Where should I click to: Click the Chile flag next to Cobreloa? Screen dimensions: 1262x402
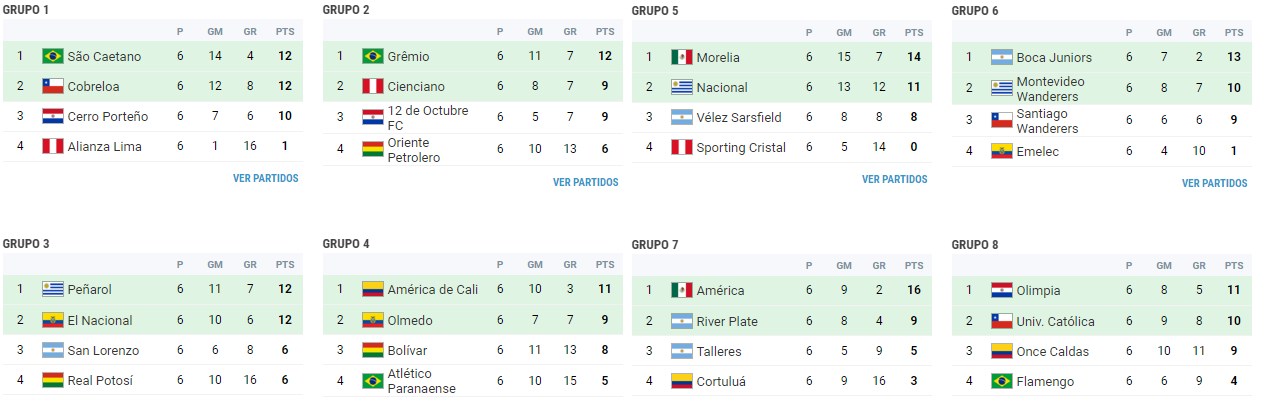tap(53, 87)
